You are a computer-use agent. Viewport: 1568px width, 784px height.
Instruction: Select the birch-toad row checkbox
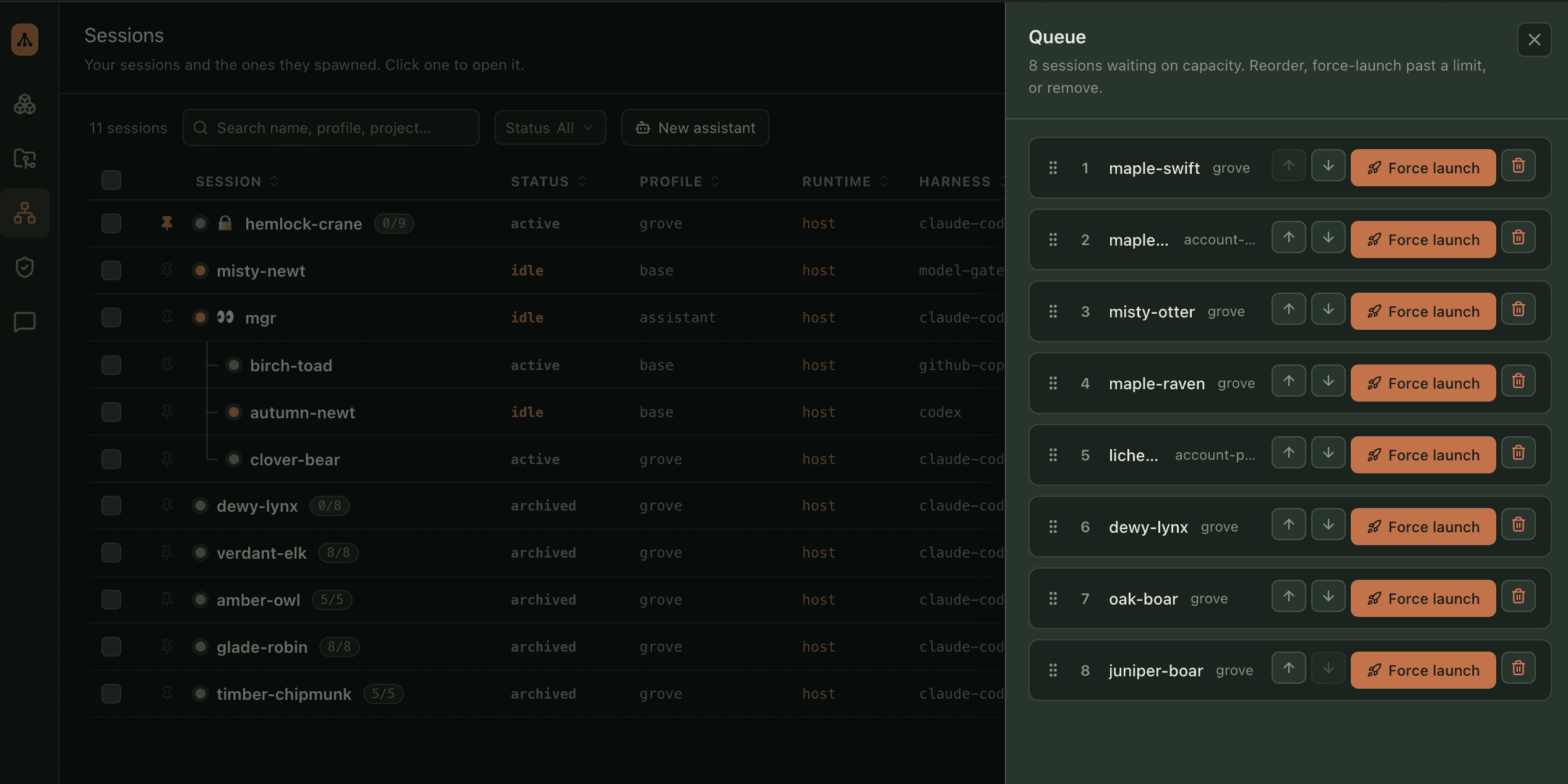(111, 365)
